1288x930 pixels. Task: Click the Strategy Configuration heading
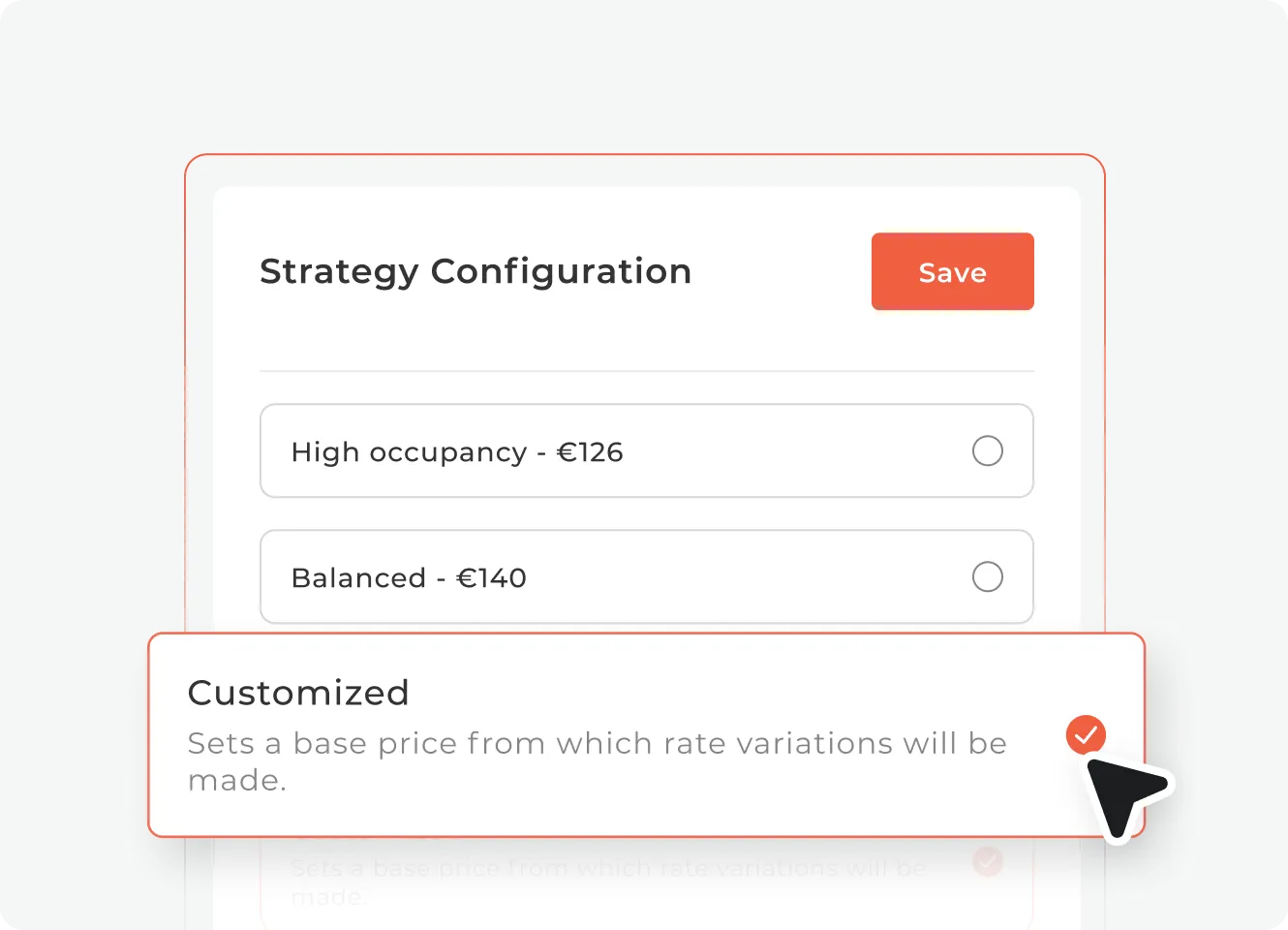coord(475,272)
